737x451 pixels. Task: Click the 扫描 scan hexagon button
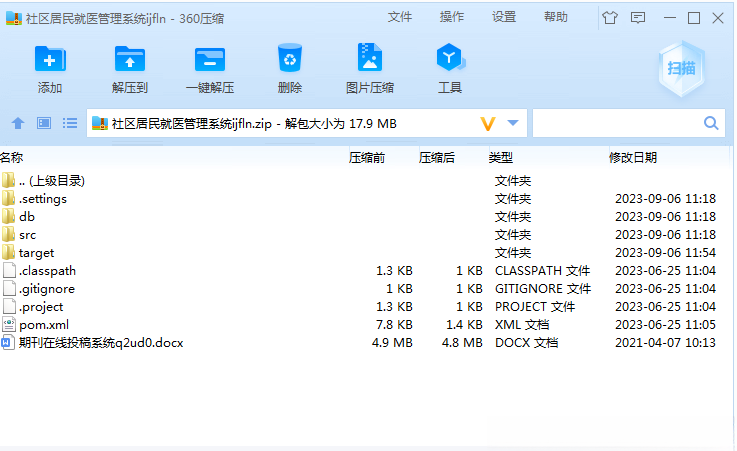pyautogui.click(x=682, y=69)
